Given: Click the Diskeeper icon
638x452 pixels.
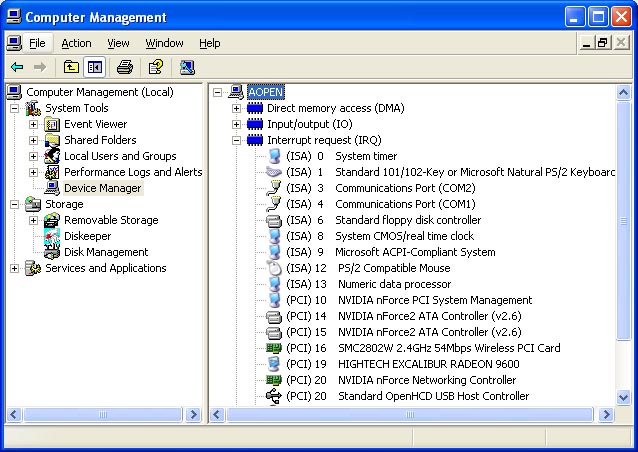Looking at the screenshot, I should tap(52, 236).
